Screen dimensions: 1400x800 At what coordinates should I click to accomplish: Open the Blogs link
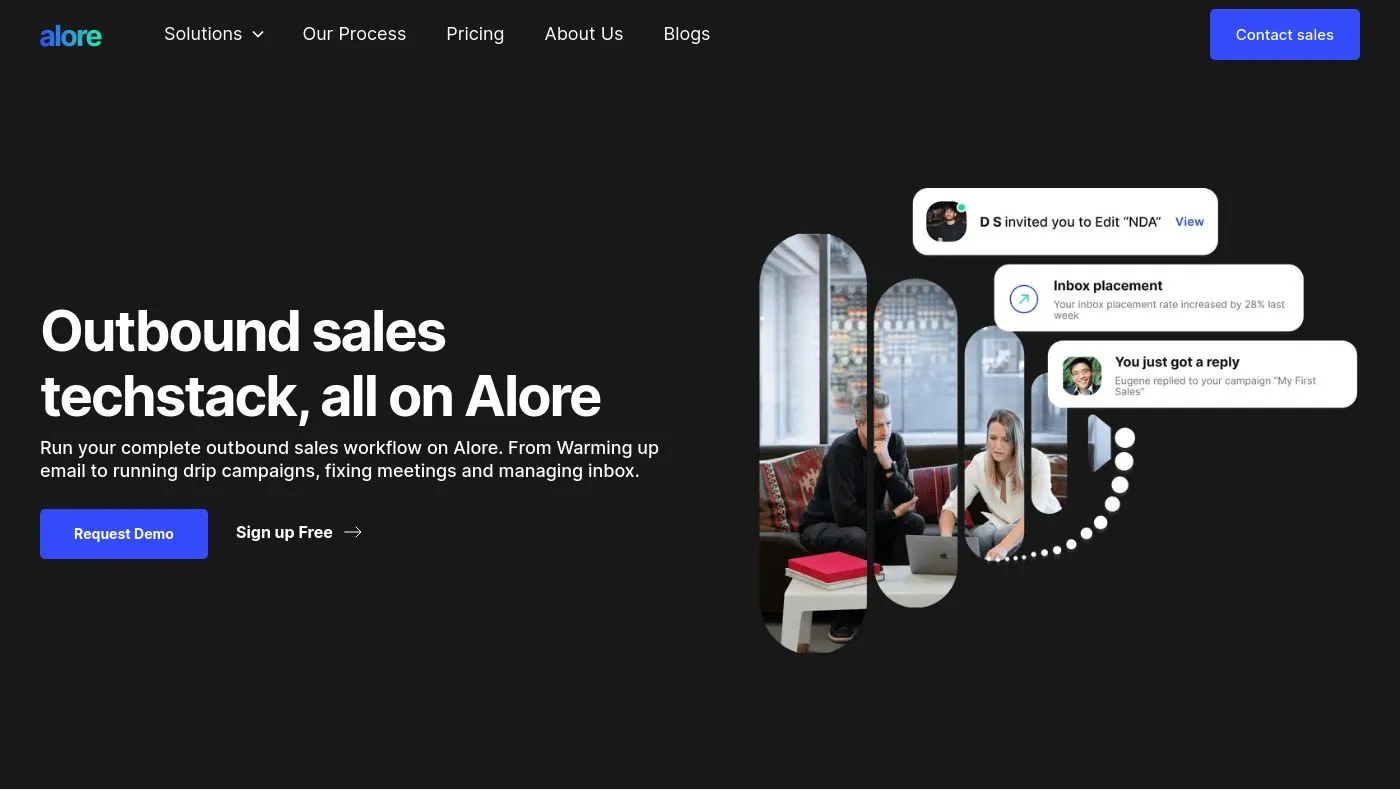tap(687, 34)
